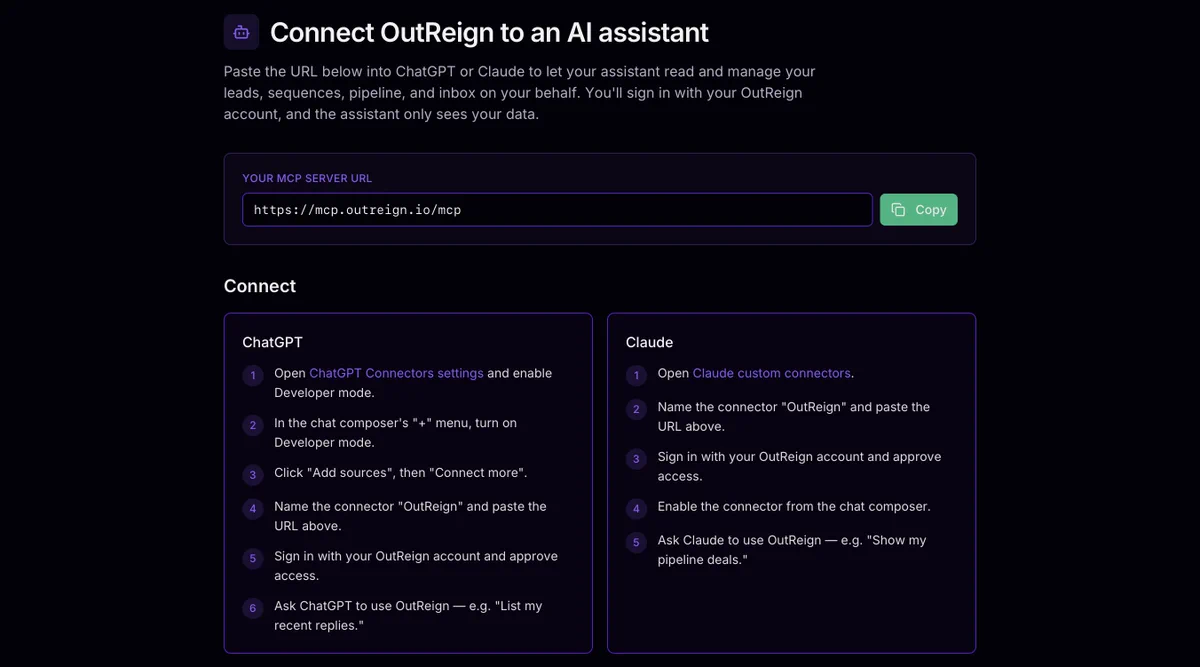Screen dimensions: 1200x667
Task: Click Claude step 'Enable the connector from the chat composer'
Action: [794, 507]
